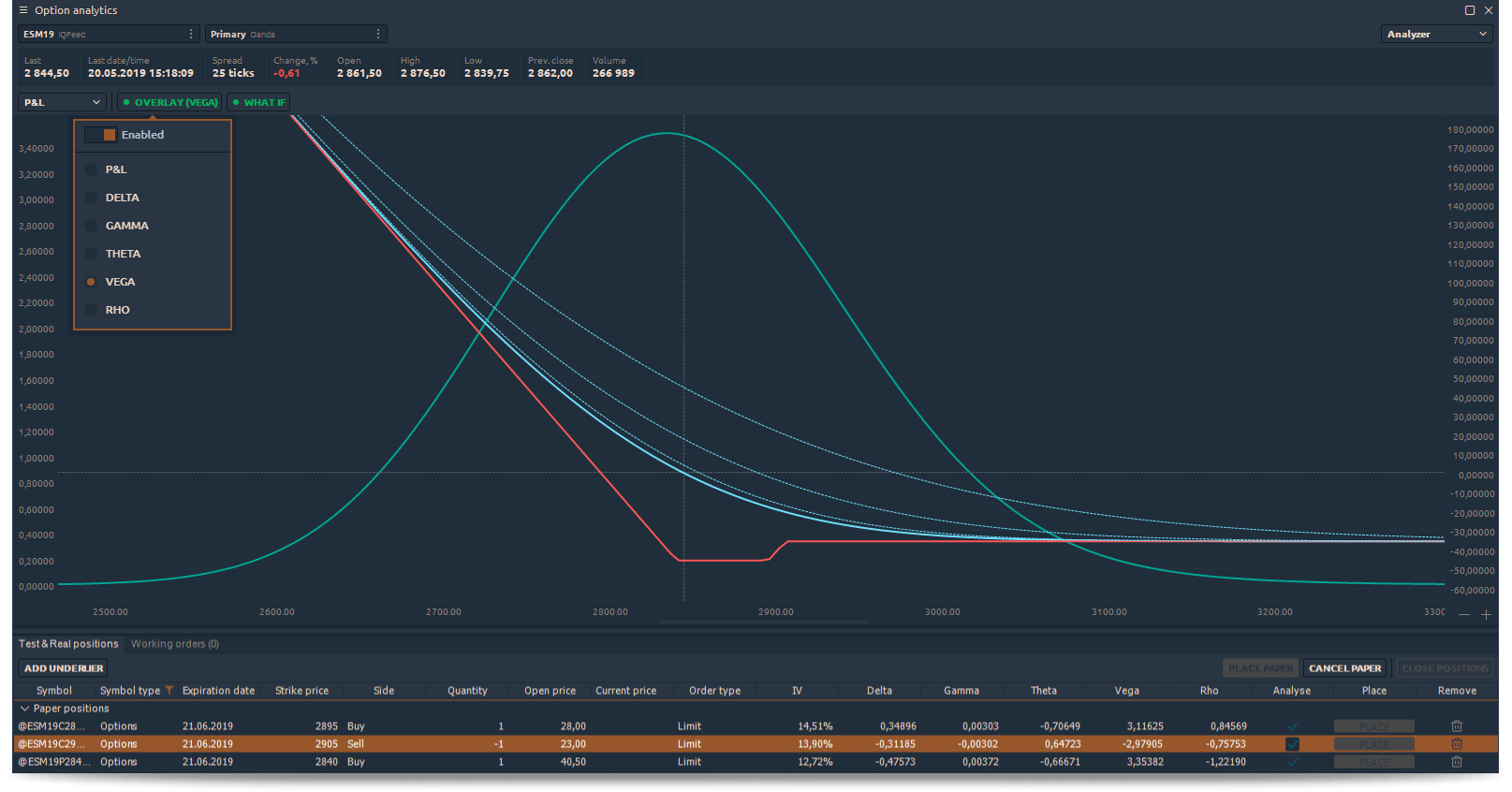
Task: Select the @ESM19P284... symbol row
Action: pyautogui.click(x=54, y=762)
